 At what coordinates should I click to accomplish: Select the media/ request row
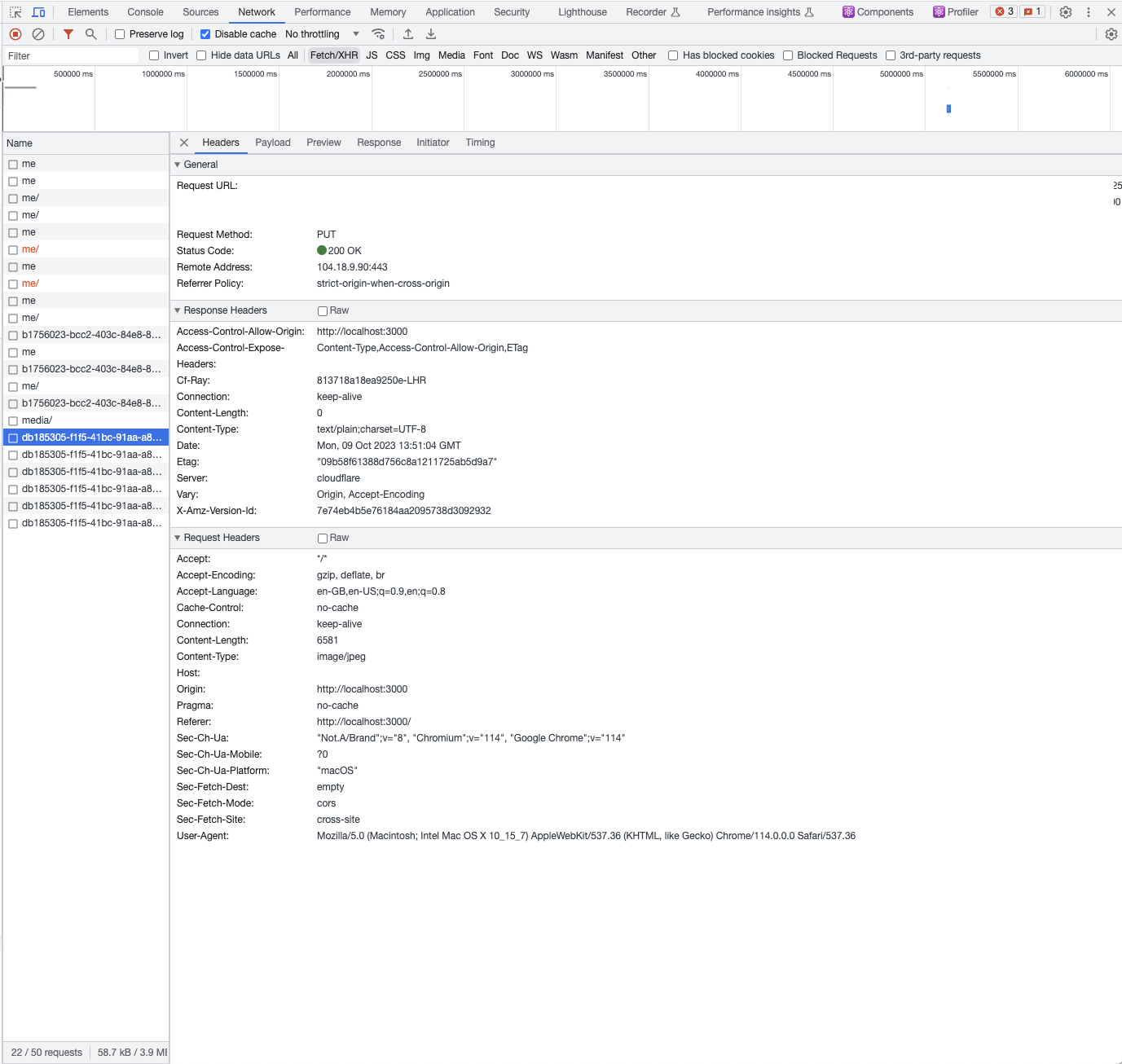click(x=86, y=420)
